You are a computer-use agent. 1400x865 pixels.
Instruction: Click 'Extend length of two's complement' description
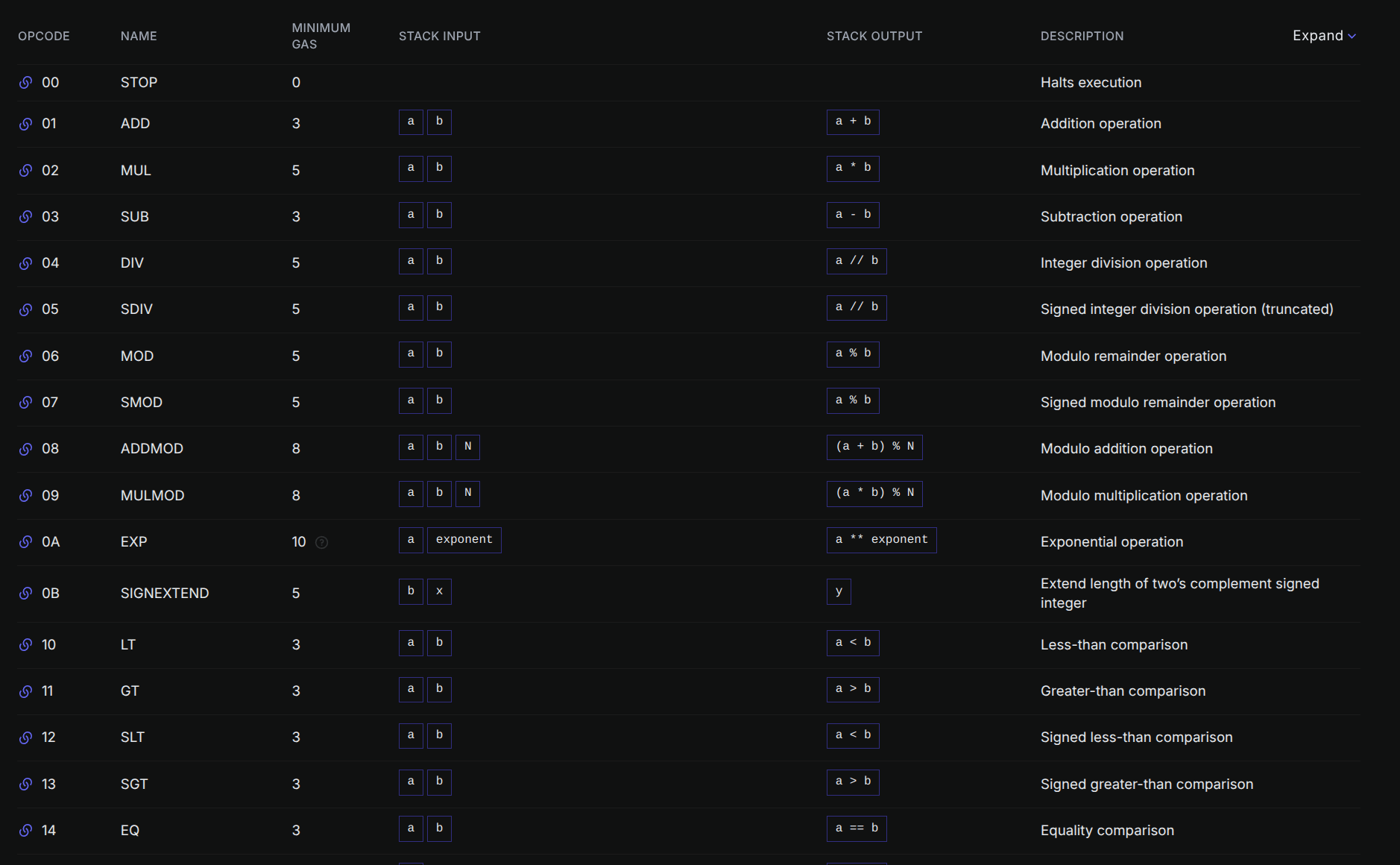[1179, 594]
